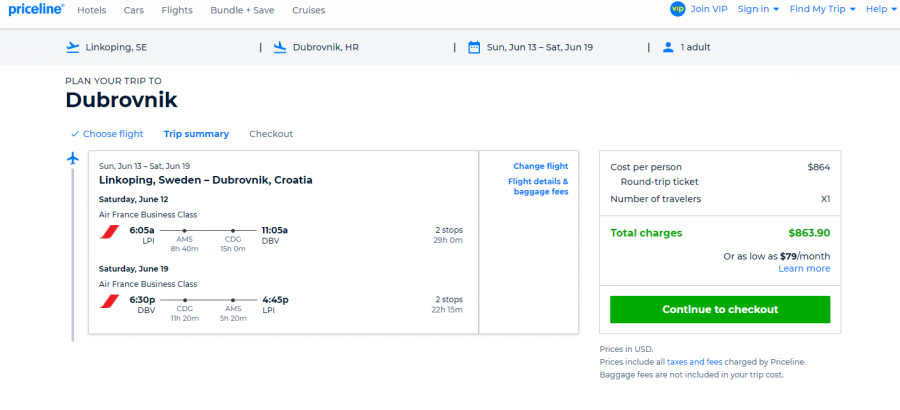This screenshot has height=410, width=900.
Task: Click the departure plane icon beside Linkoping
Action: click(71, 47)
